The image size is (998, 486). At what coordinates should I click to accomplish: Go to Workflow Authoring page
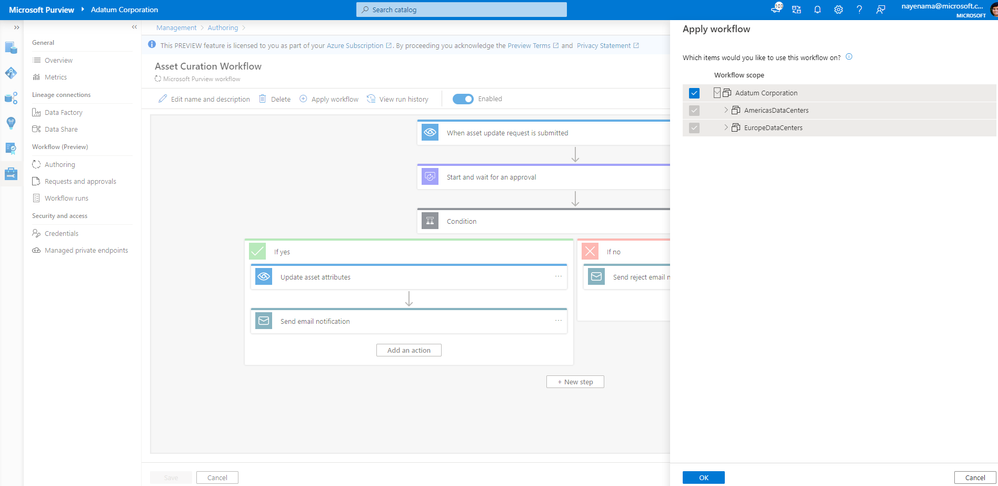pos(59,165)
